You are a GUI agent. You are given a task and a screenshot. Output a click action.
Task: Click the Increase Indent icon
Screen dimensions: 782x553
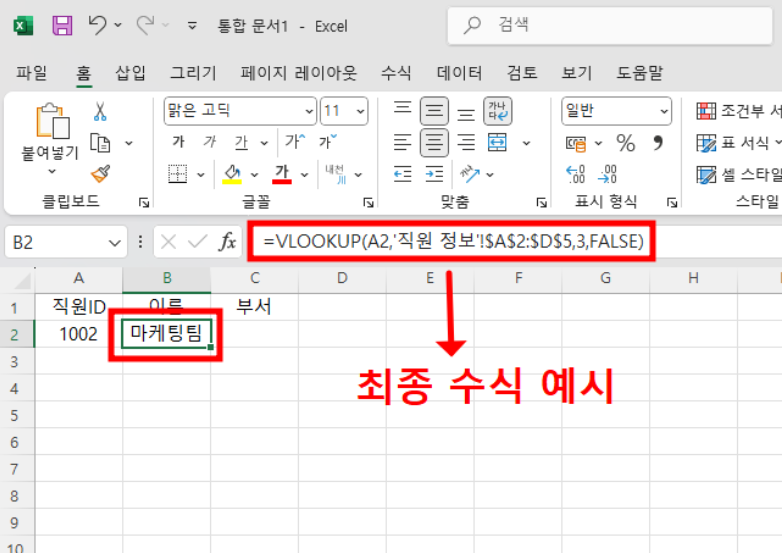point(434,175)
